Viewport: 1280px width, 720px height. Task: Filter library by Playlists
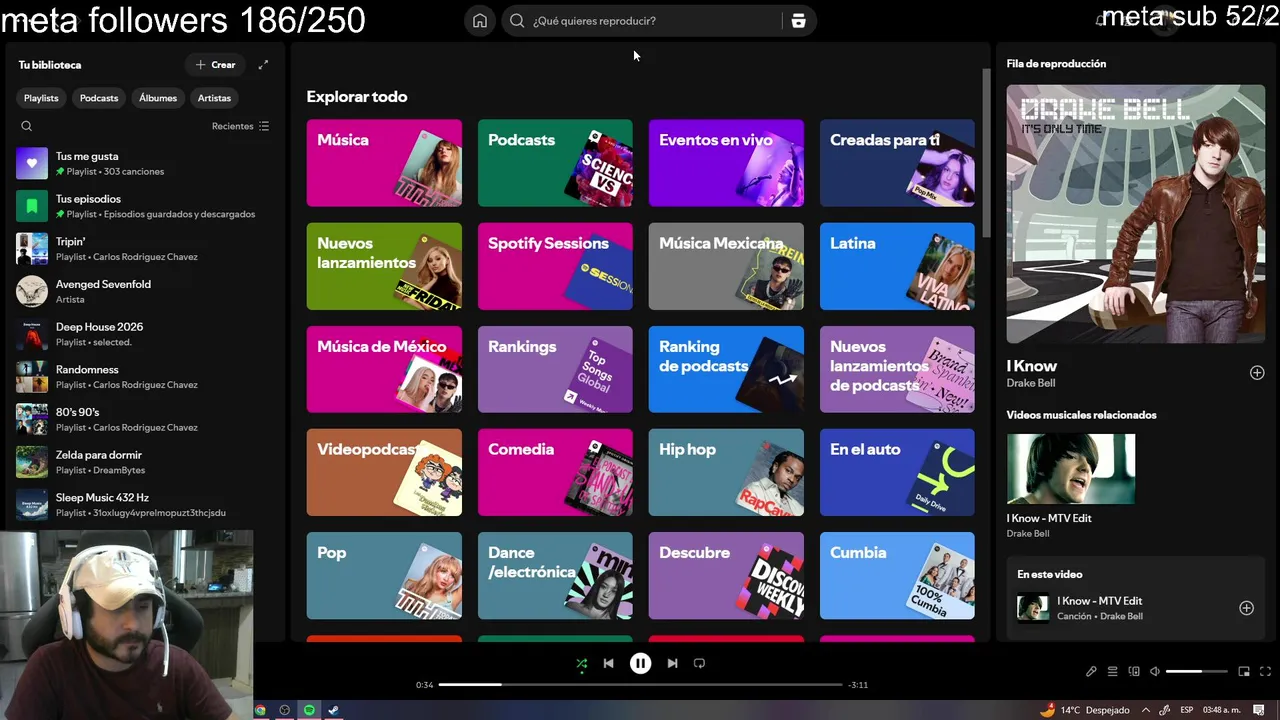pyautogui.click(x=41, y=98)
